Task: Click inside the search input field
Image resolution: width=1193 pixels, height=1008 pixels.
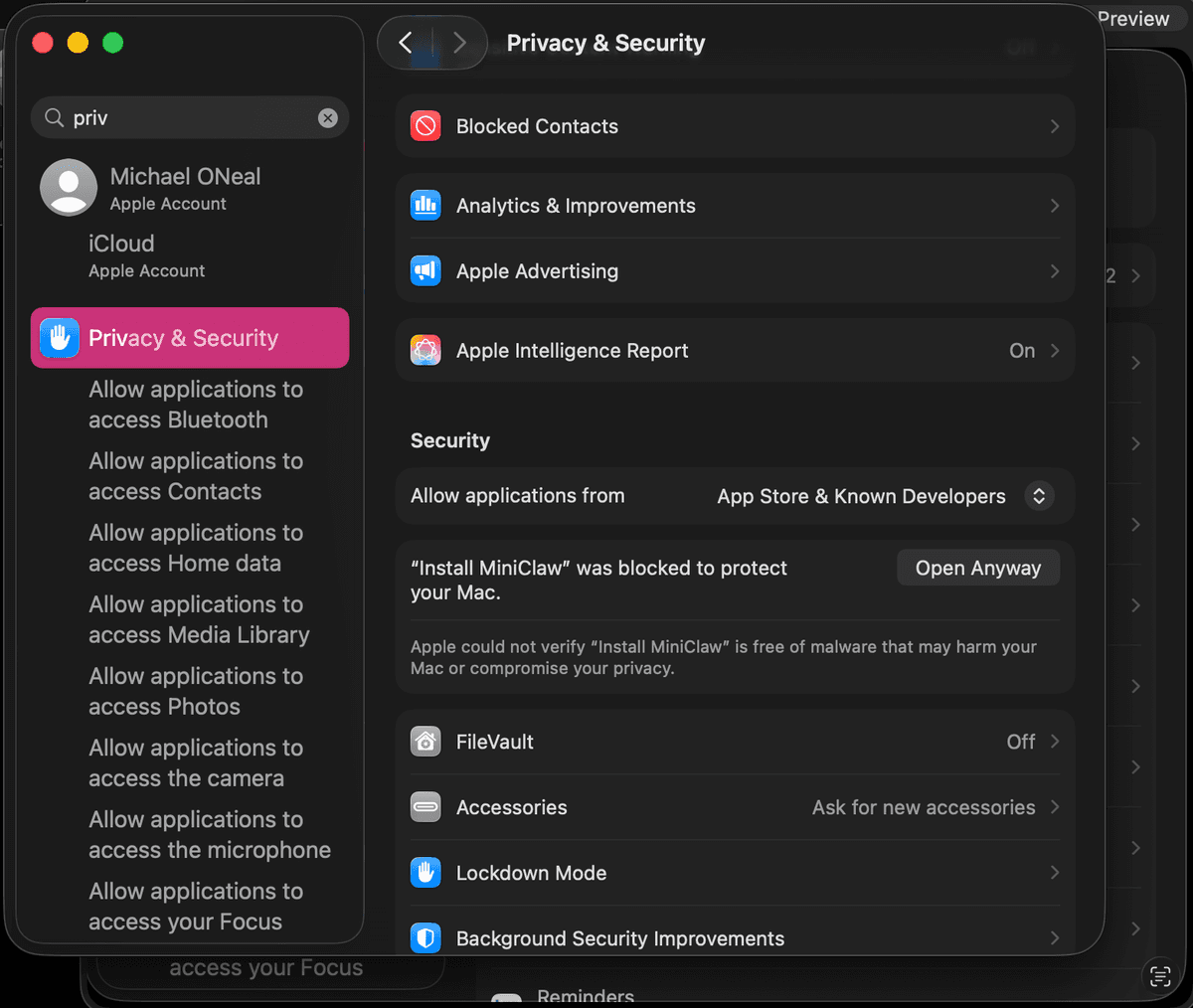Action: click(179, 117)
